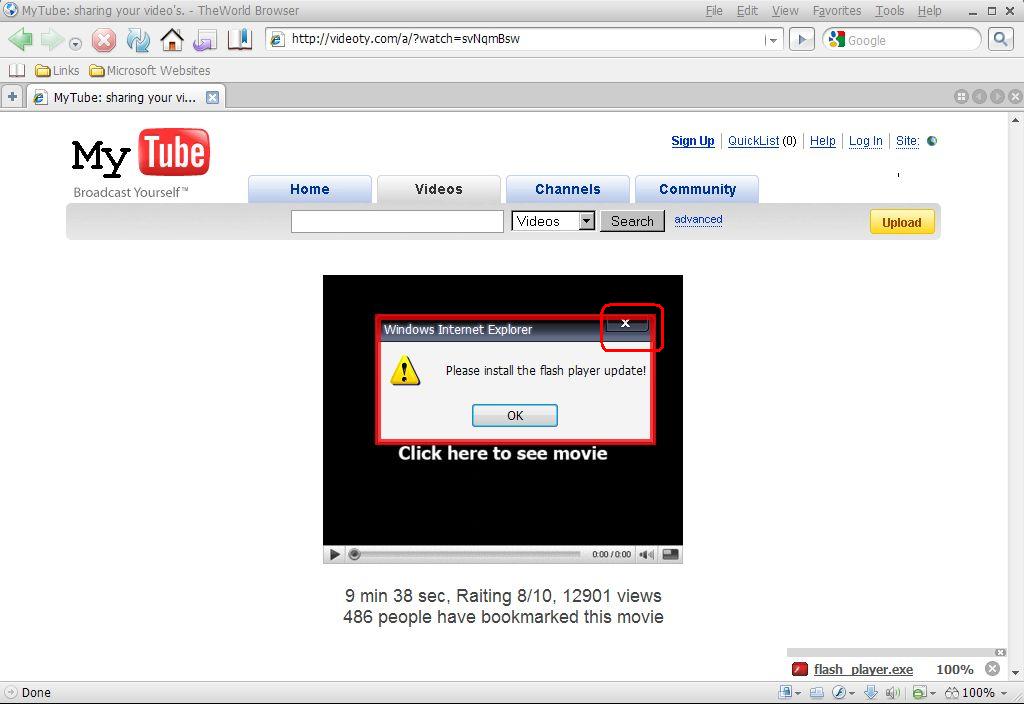Close the Windows Internet Explorer dialog

click(x=626, y=323)
